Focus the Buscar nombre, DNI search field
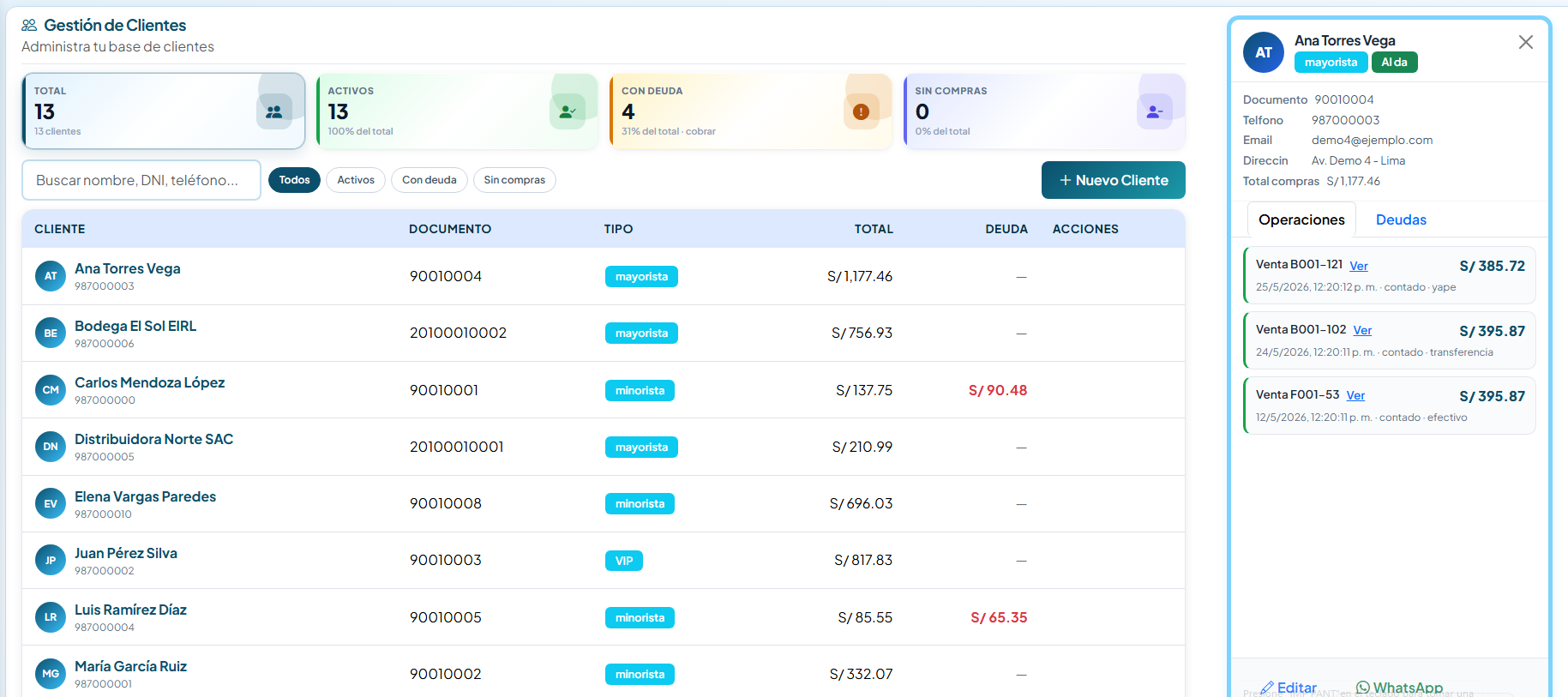The height and width of the screenshot is (697, 1568). click(x=141, y=180)
